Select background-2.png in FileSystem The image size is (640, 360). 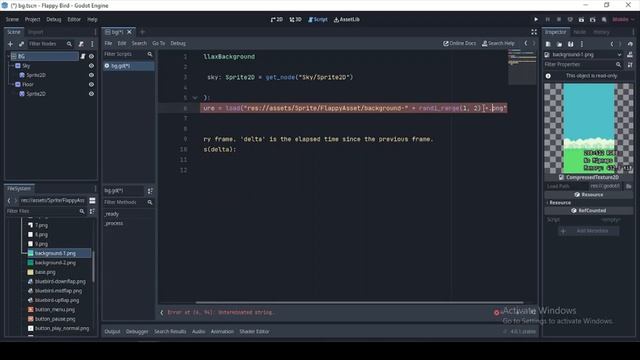(x=55, y=263)
